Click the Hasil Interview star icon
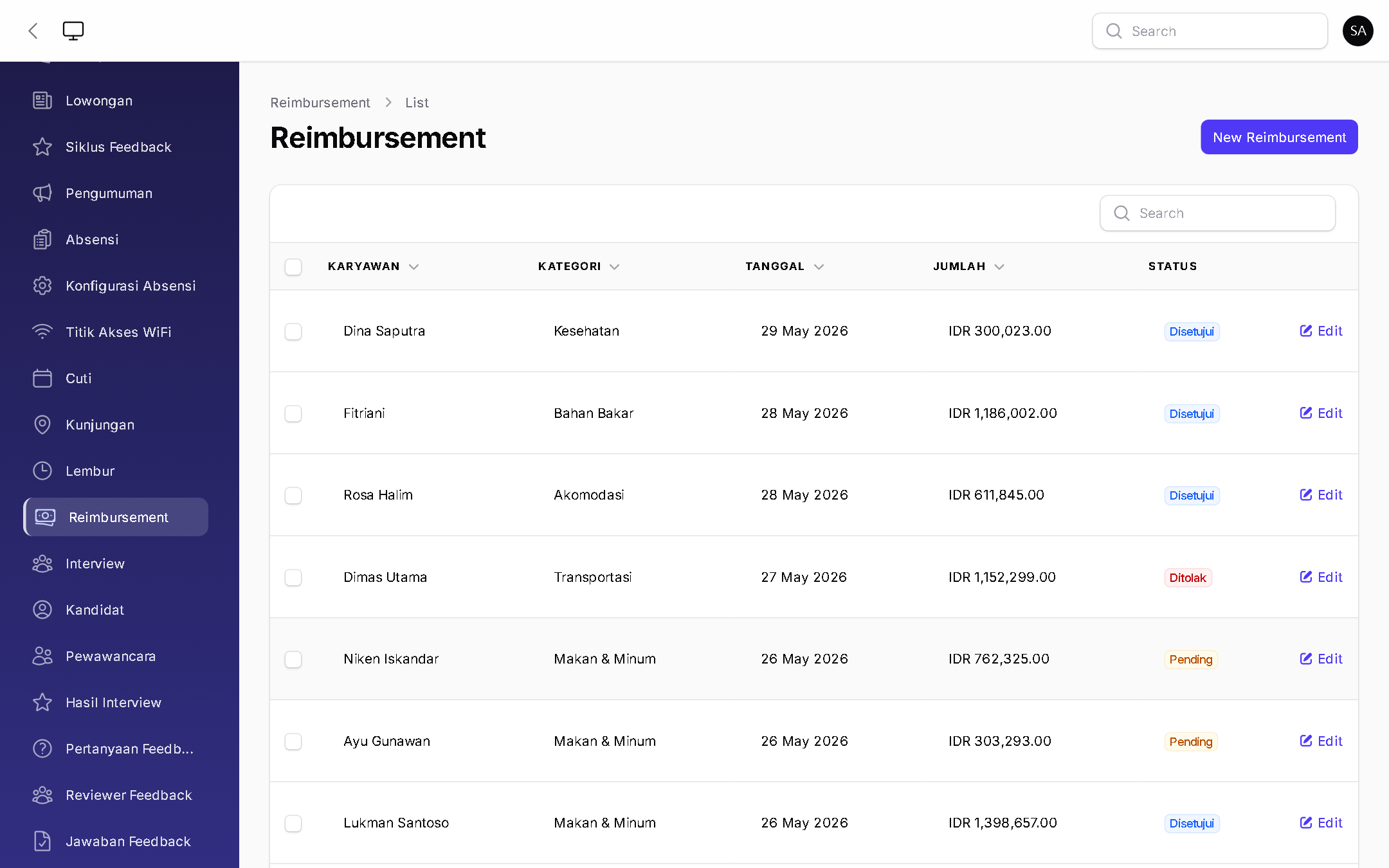The width and height of the screenshot is (1389, 868). tap(42, 702)
